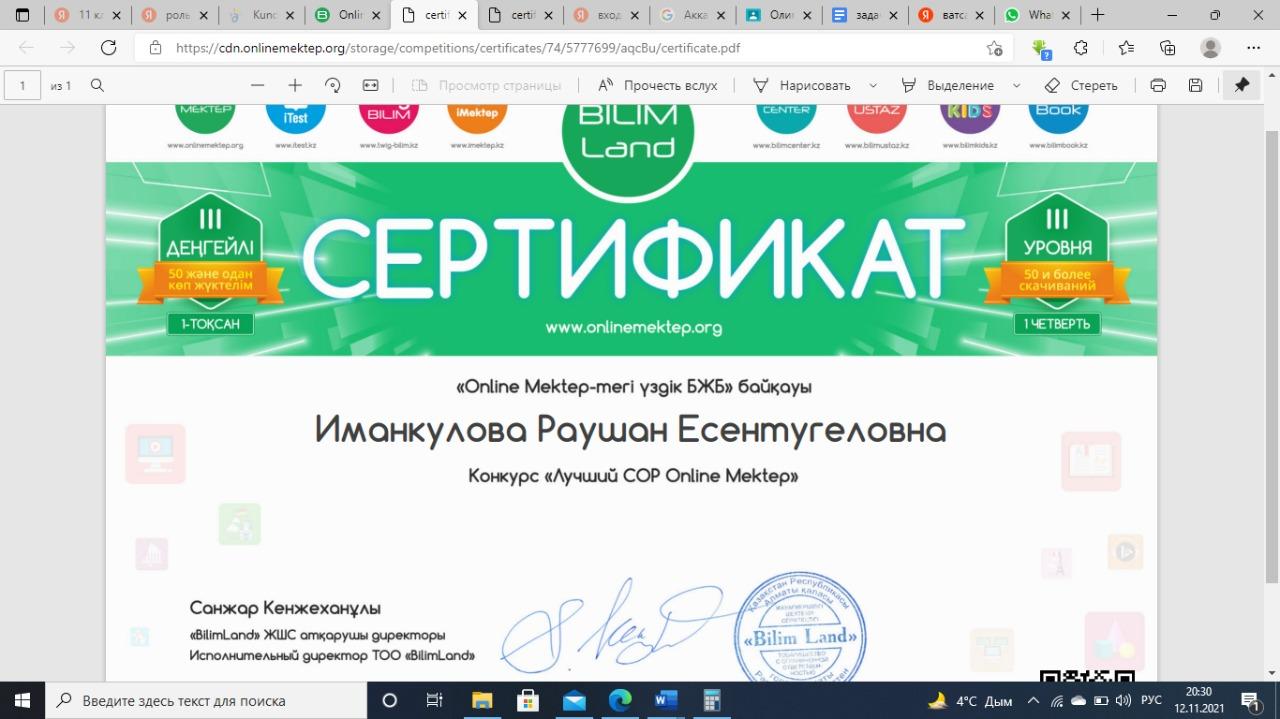Expand the Нарисовать options dropdown arrow
The image size is (1280, 719).
[x=873, y=86]
